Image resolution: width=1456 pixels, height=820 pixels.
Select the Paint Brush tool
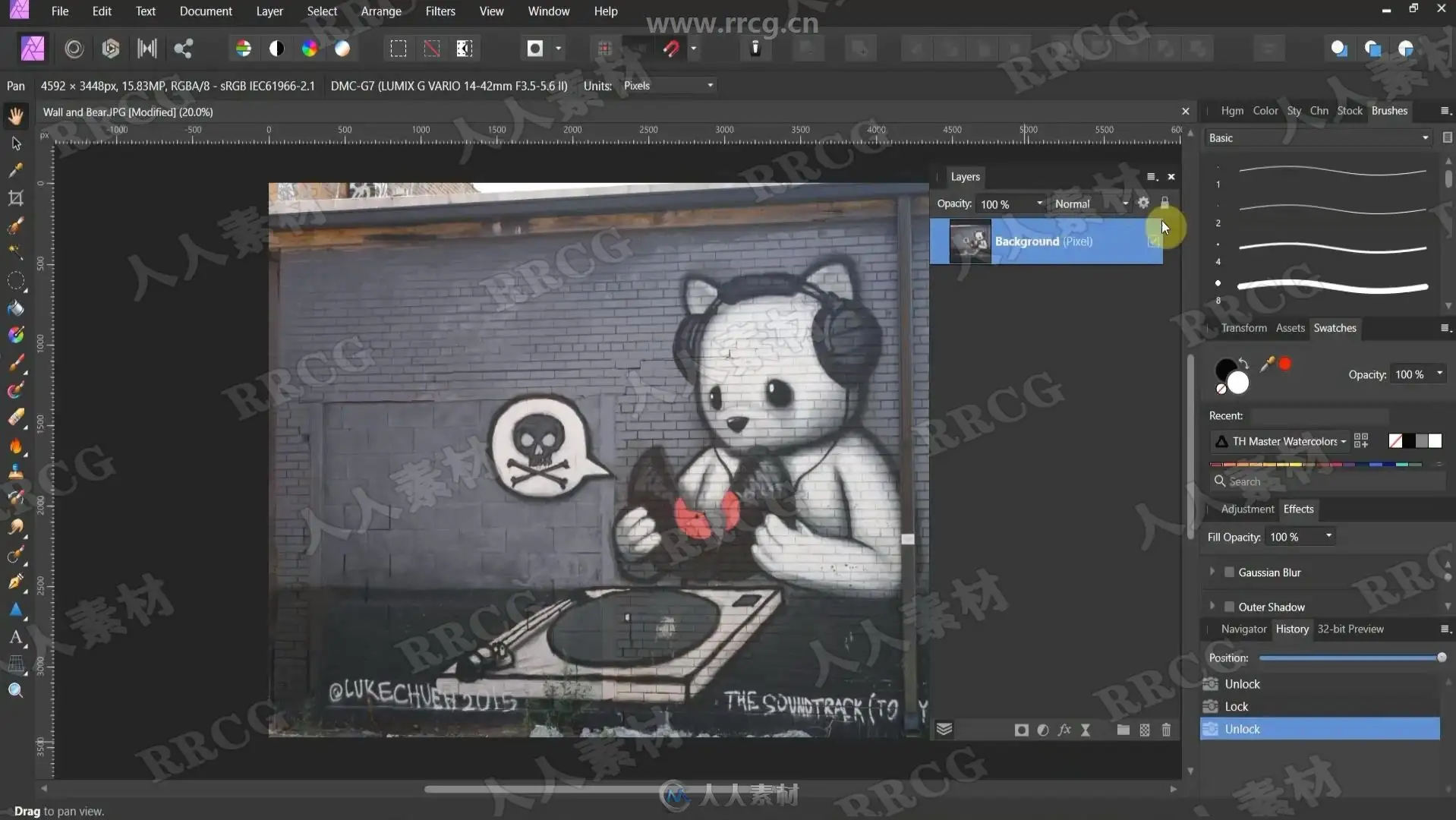click(x=16, y=363)
